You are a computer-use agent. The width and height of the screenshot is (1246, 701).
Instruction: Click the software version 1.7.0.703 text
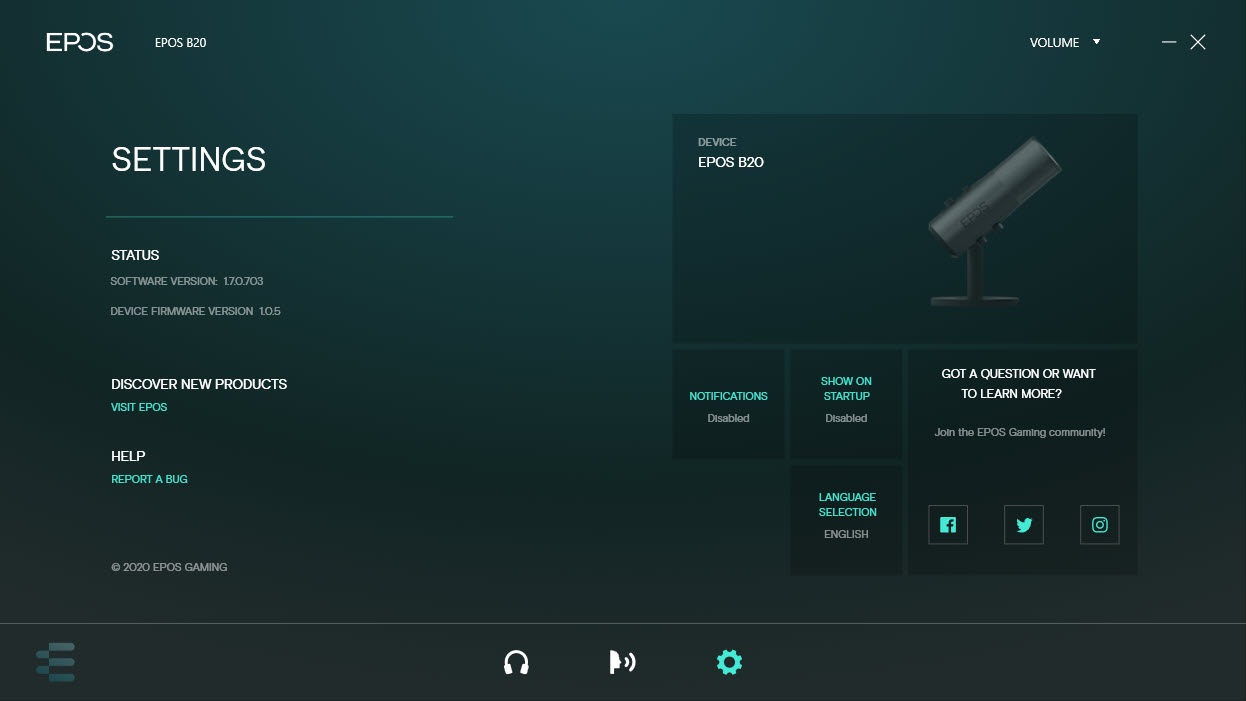coord(187,281)
